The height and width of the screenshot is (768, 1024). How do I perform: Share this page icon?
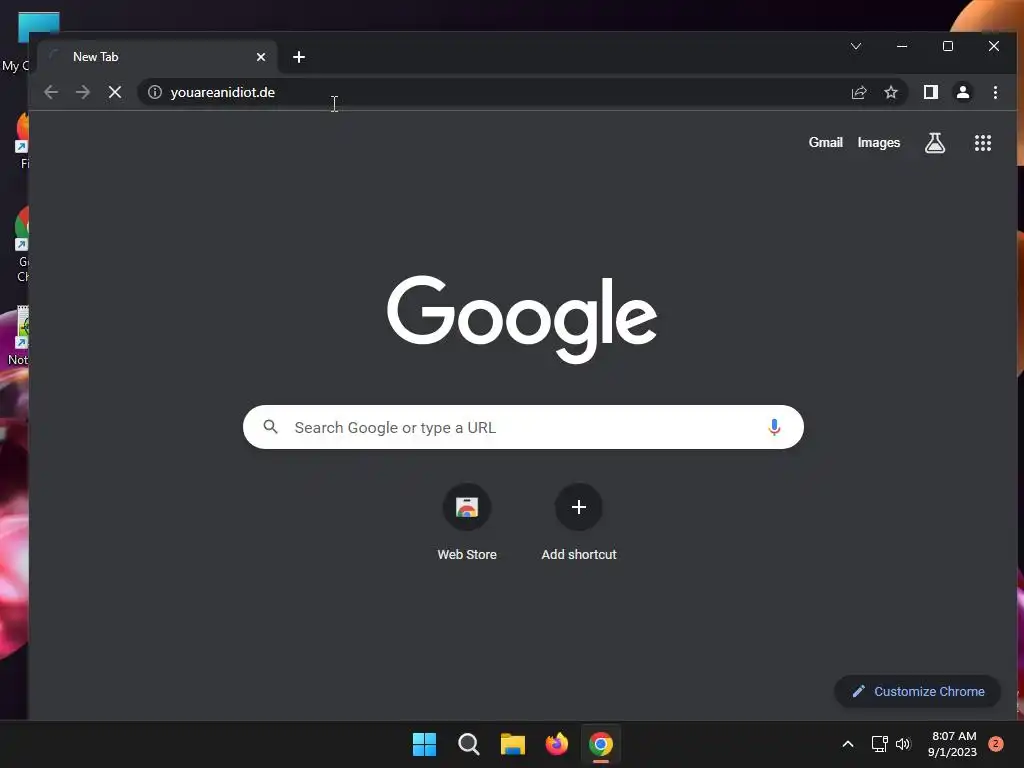(859, 92)
